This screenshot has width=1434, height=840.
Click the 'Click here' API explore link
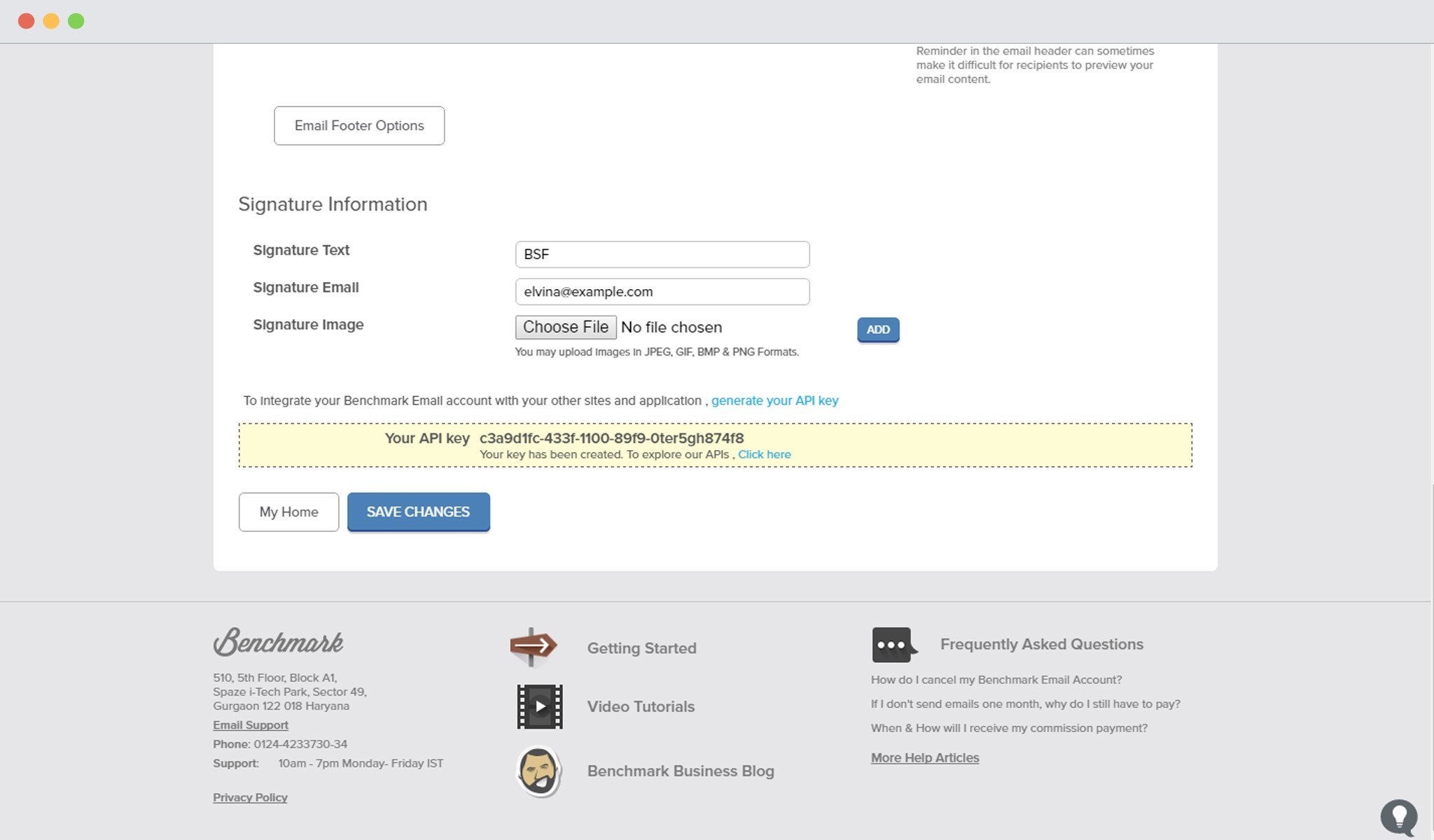pos(764,454)
